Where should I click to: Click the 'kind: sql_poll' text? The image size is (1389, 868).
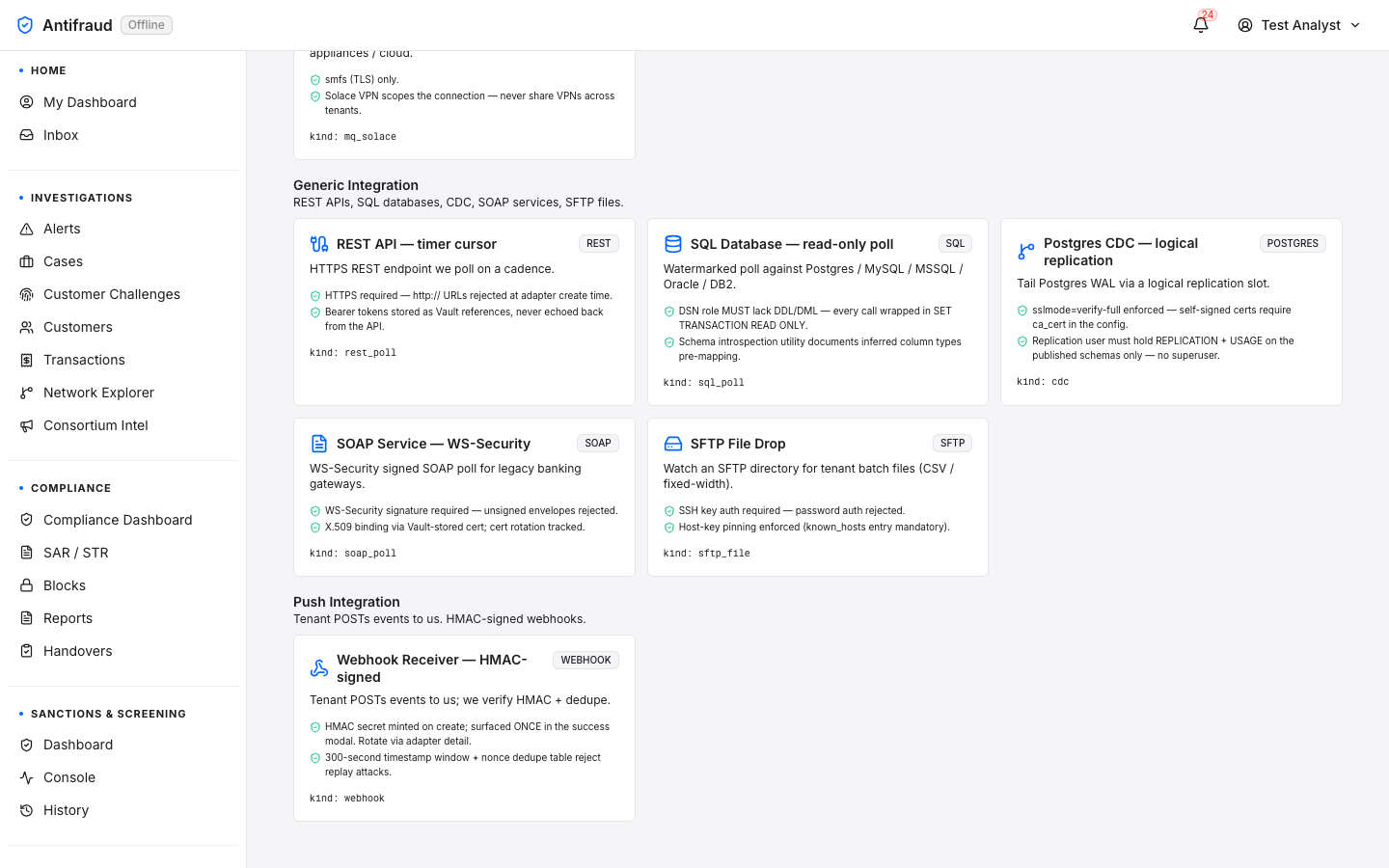click(x=704, y=383)
